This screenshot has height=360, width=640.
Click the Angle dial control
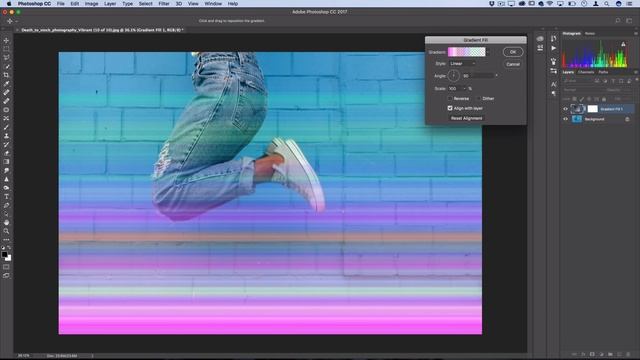(x=453, y=76)
